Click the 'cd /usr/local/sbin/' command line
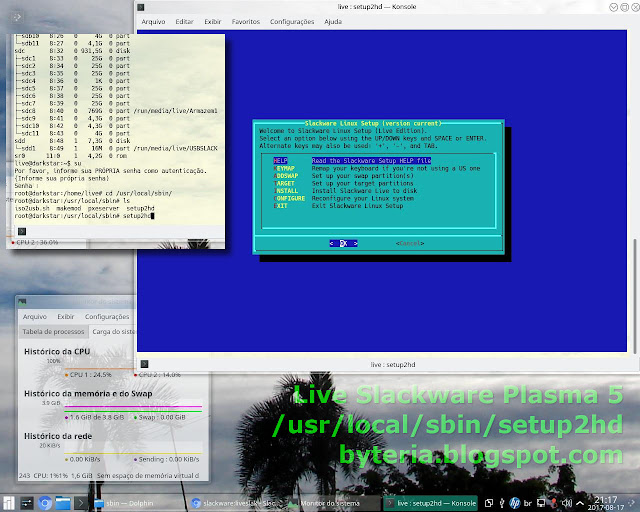Image resolution: width=640 pixels, height=512 pixels. (x=93, y=193)
